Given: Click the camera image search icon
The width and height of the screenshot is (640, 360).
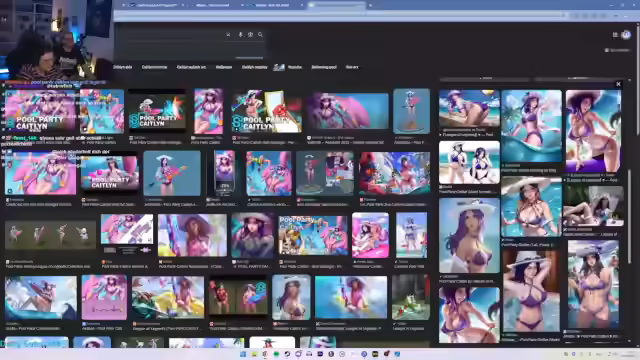Looking at the screenshot, I should pos(250,35).
